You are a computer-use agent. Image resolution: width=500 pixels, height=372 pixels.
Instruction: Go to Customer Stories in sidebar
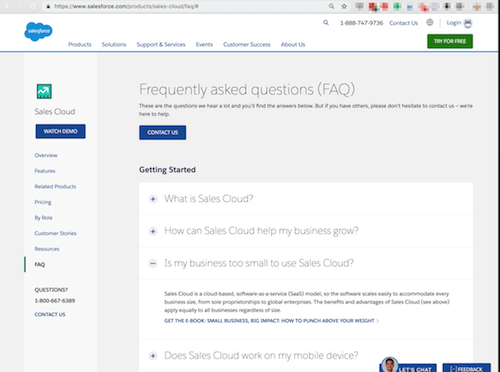(x=55, y=233)
